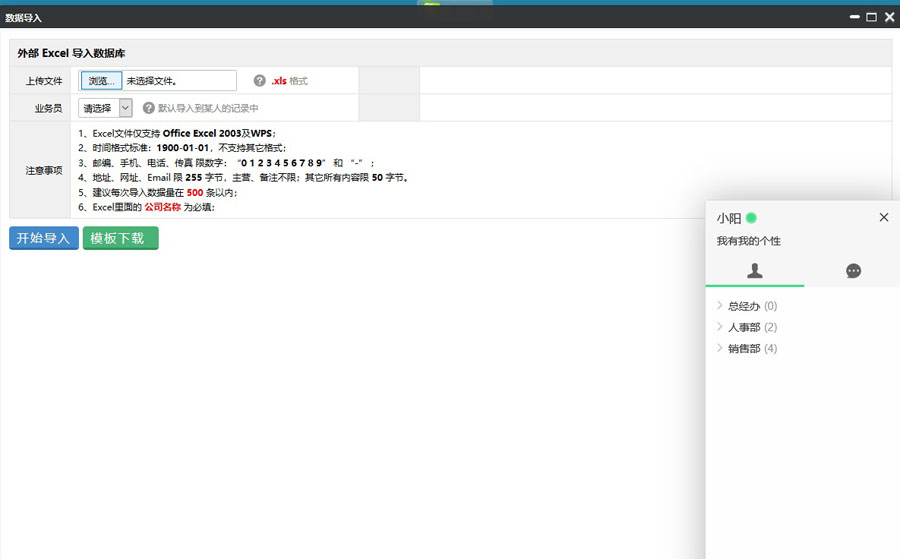Click help icon beside 默认导入到某人的记录中
The width and height of the screenshot is (900, 559).
pos(149,108)
